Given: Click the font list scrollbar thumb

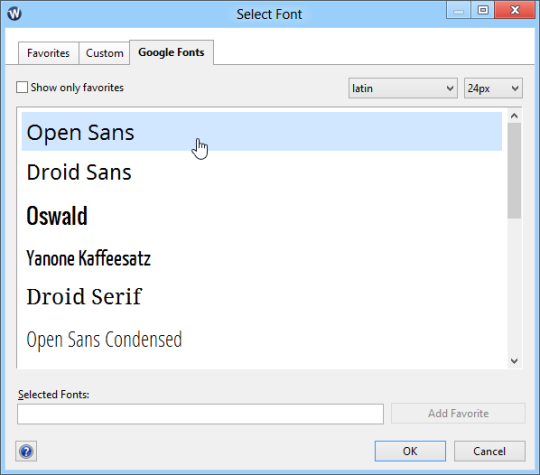Looking at the screenshot, I should pyautogui.click(x=514, y=171).
